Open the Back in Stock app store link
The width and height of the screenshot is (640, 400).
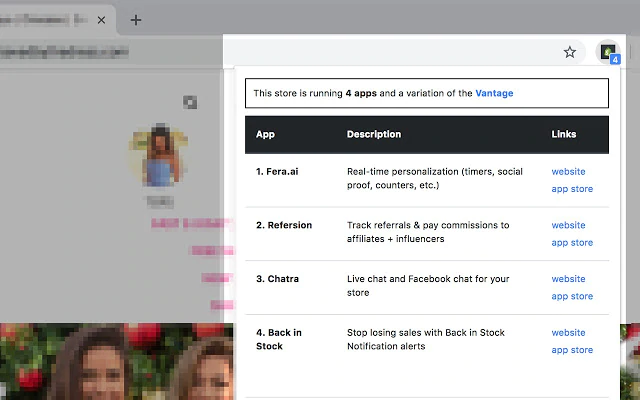[x=572, y=350]
